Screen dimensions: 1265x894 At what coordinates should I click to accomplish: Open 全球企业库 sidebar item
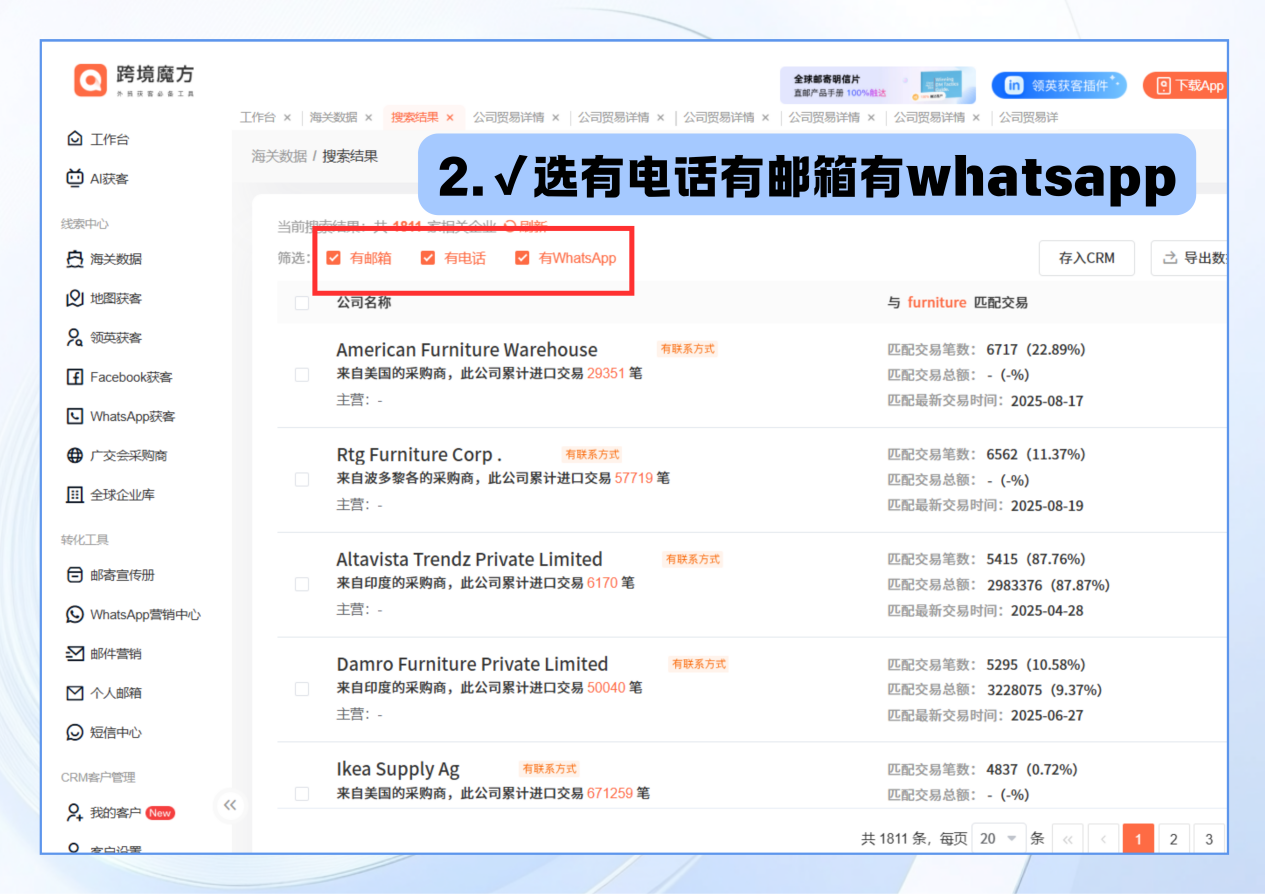pos(111,495)
